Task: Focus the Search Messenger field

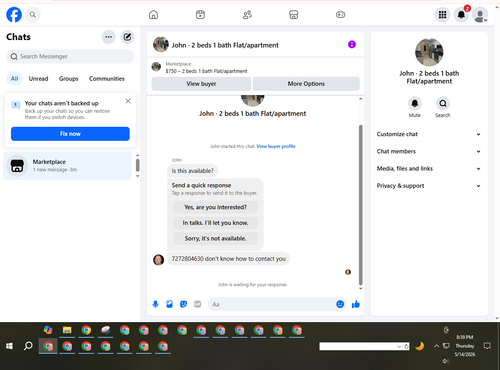Action: click(x=70, y=56)
